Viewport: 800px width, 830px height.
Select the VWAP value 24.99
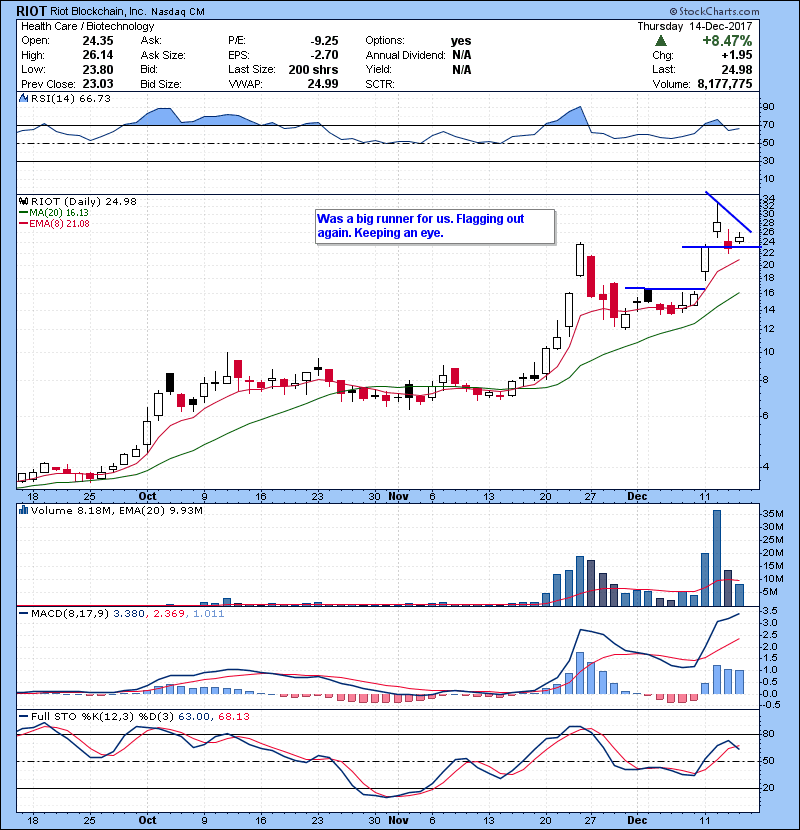point(323,84)
